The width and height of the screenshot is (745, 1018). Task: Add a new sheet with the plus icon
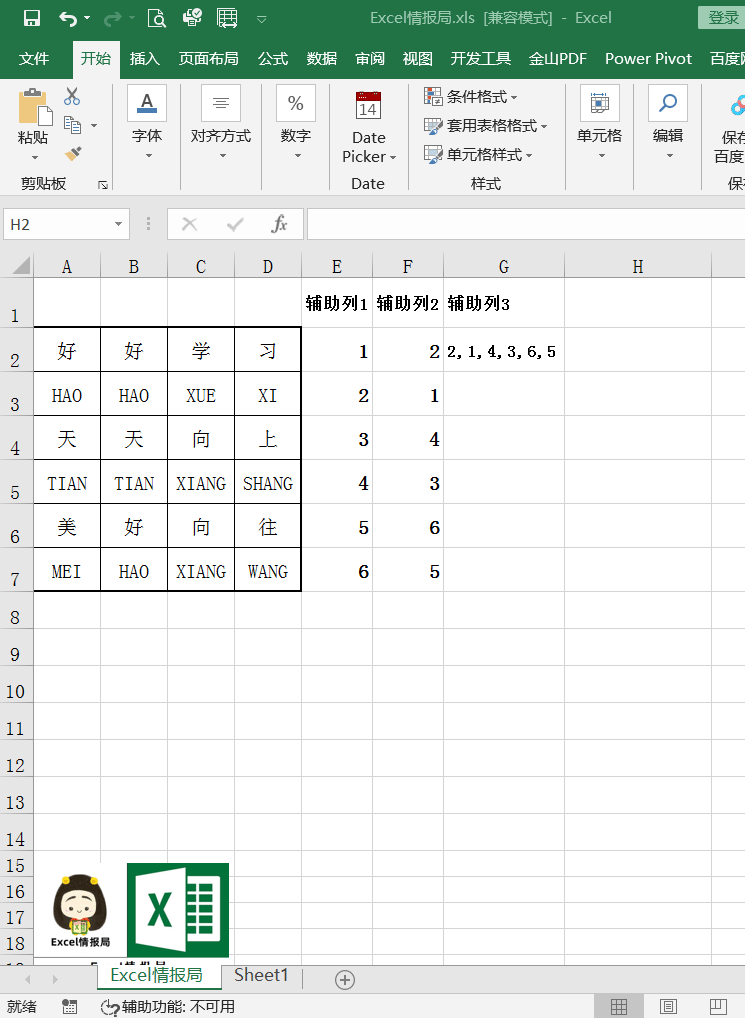(x=345, y=979)
